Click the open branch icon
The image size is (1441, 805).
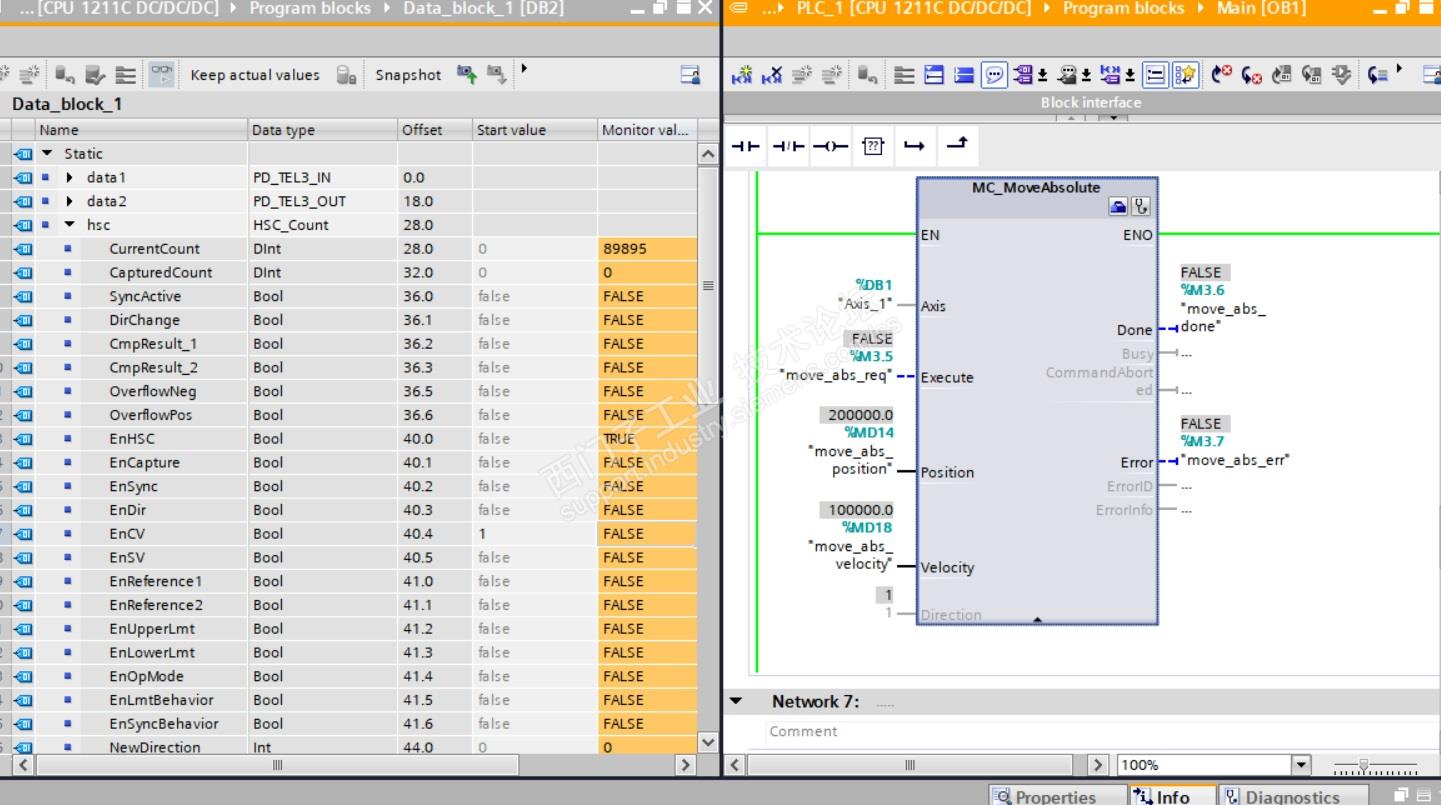(x=914, y=146)
